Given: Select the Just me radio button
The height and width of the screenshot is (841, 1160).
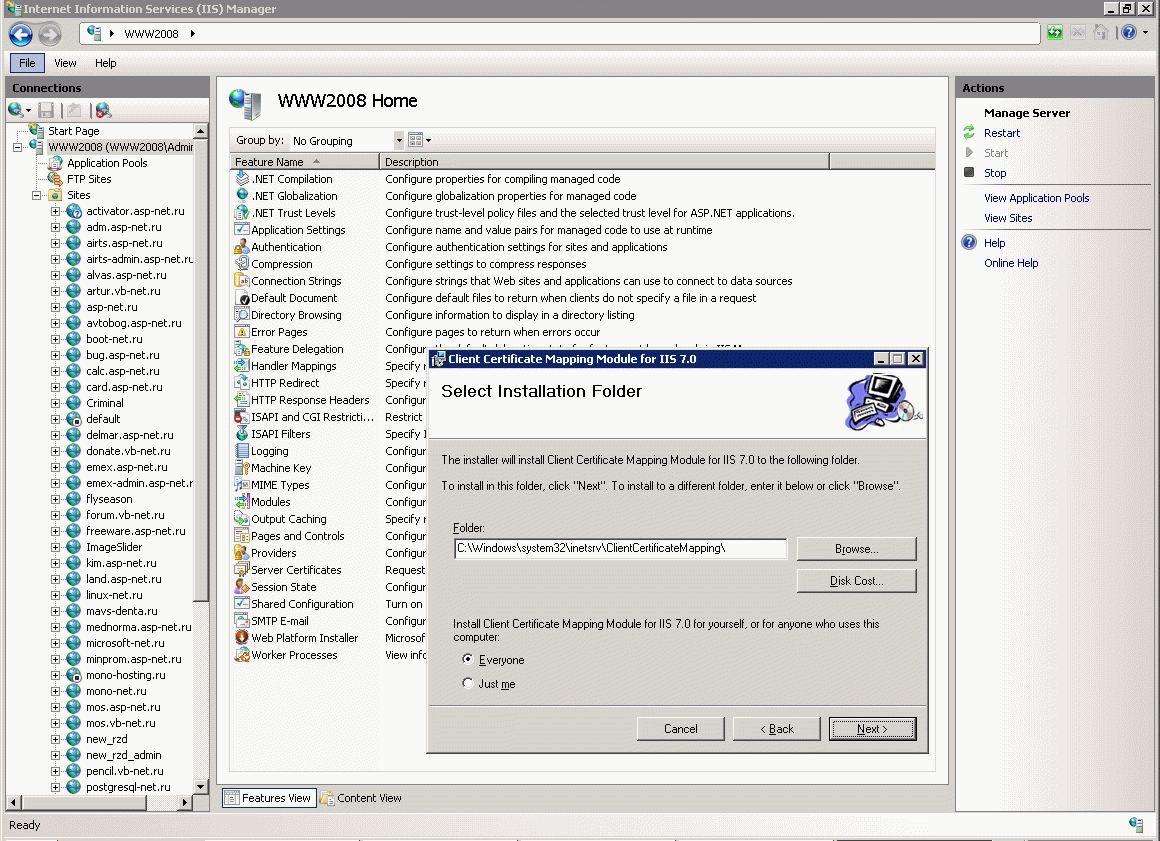Looking at the screenshot, I should click(x=468, y=683).
